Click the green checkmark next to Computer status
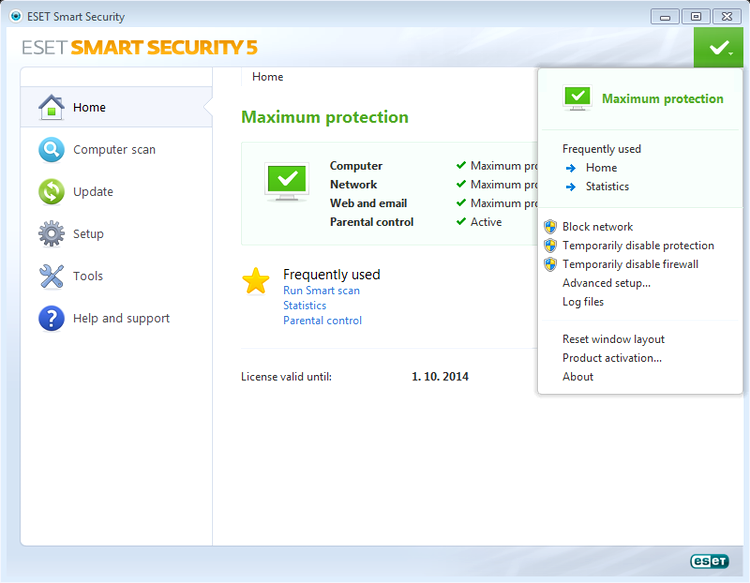Viewport: 750px width, 583px height. coord(461,165)
